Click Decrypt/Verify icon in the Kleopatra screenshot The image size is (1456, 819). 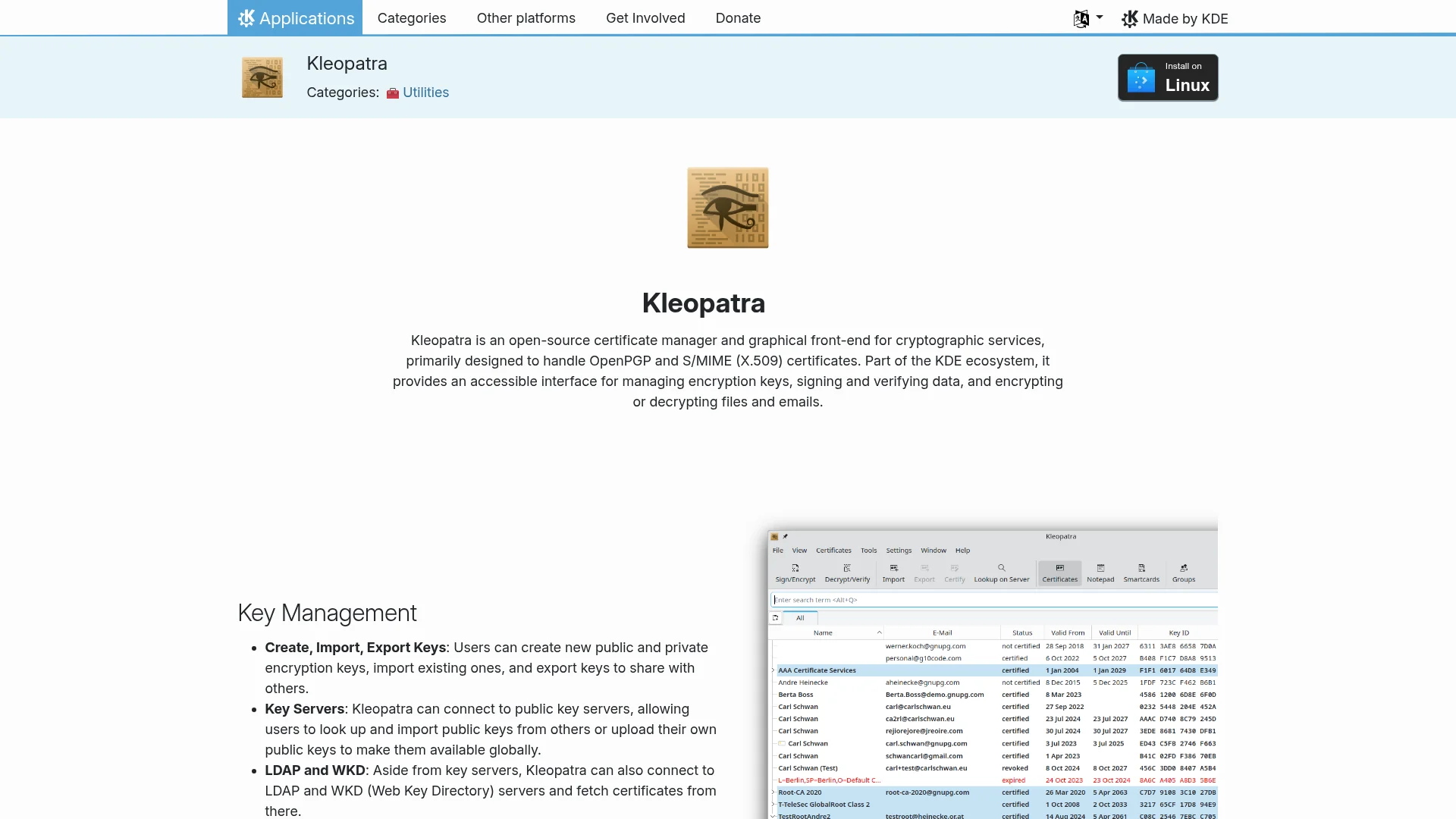coord(847,568)
